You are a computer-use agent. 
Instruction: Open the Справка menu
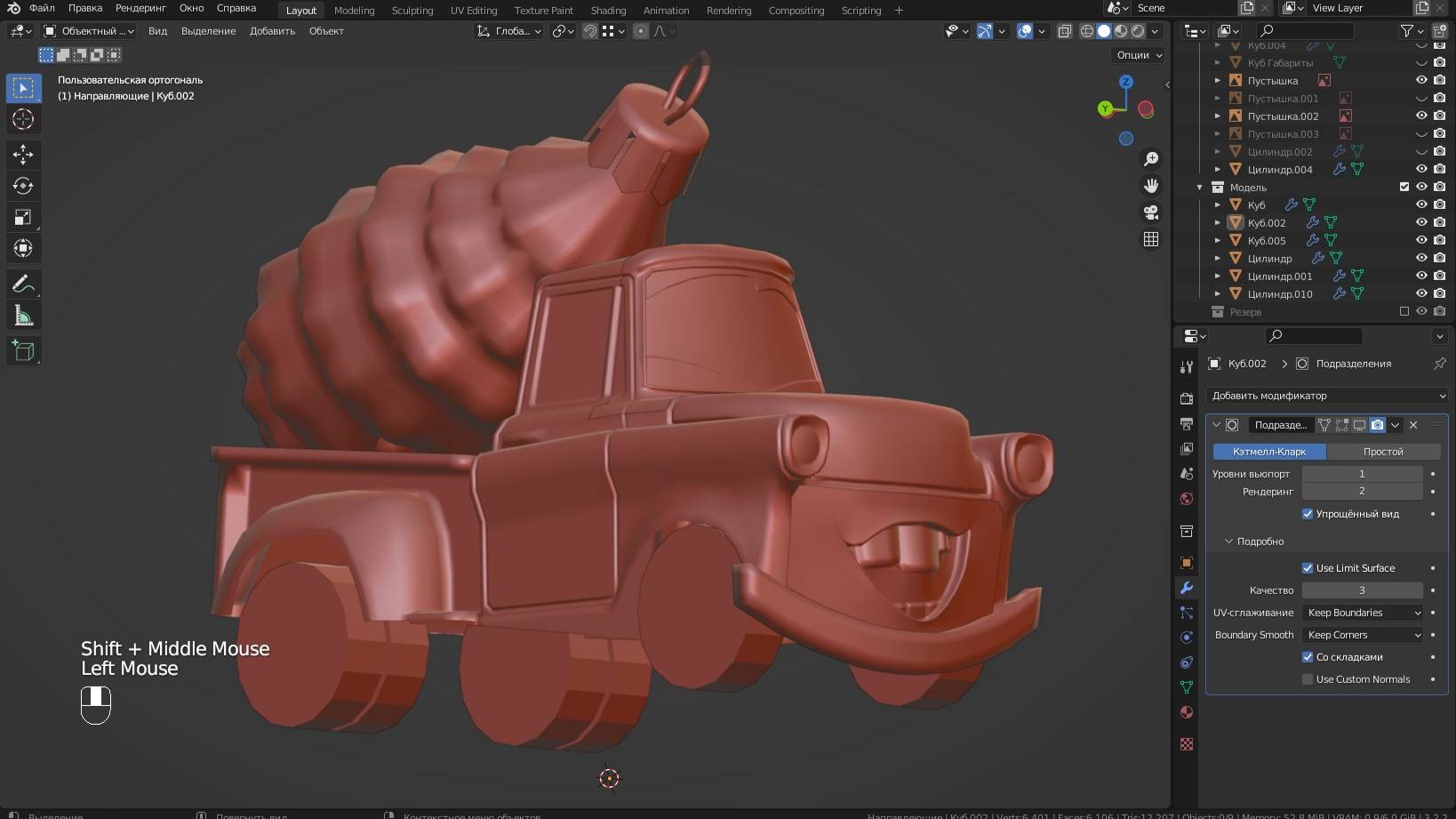tap(236, 8)
